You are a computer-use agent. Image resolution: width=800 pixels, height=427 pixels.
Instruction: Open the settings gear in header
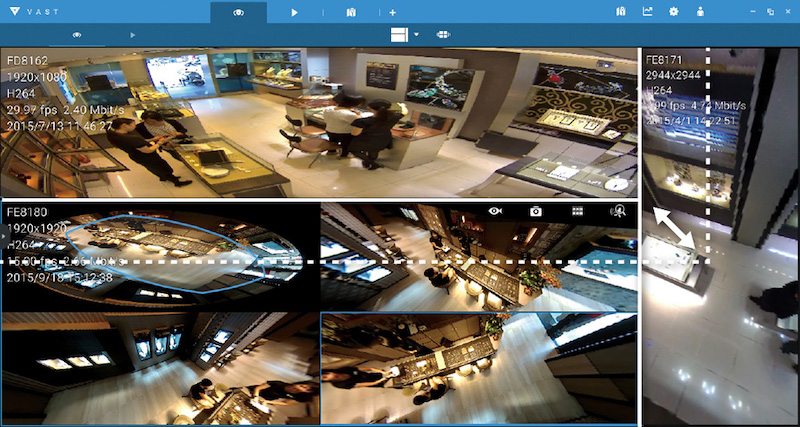coord(674,12)
